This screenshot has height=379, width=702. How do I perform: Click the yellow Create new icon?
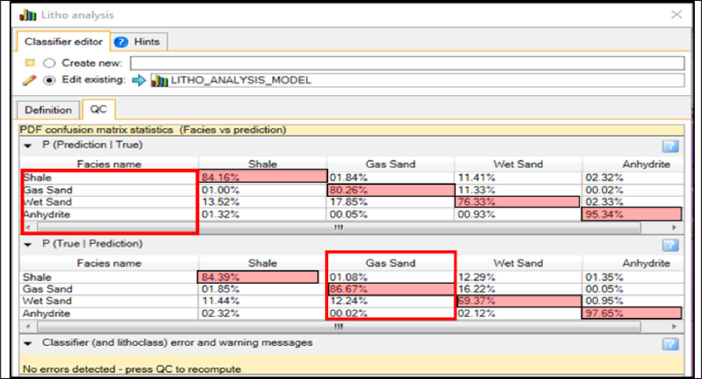(30, 63)
